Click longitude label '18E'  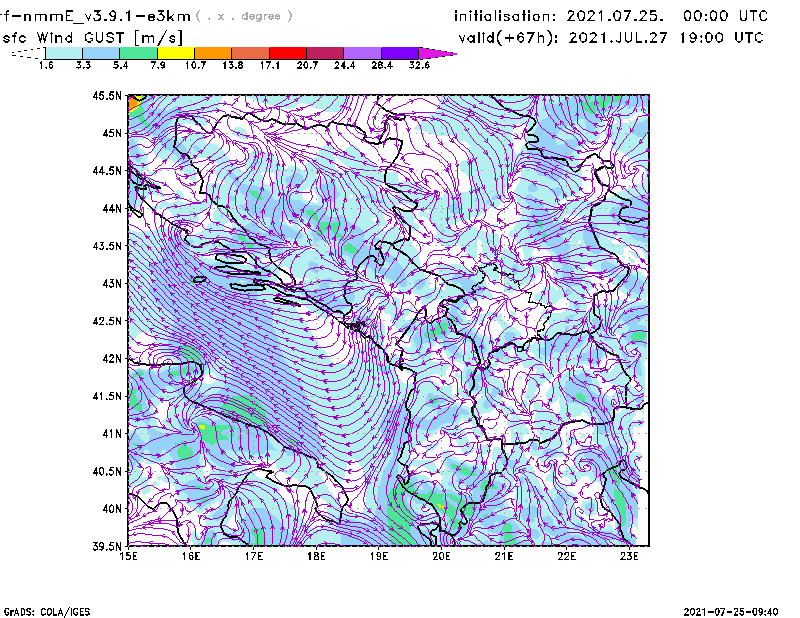point(316,556)
